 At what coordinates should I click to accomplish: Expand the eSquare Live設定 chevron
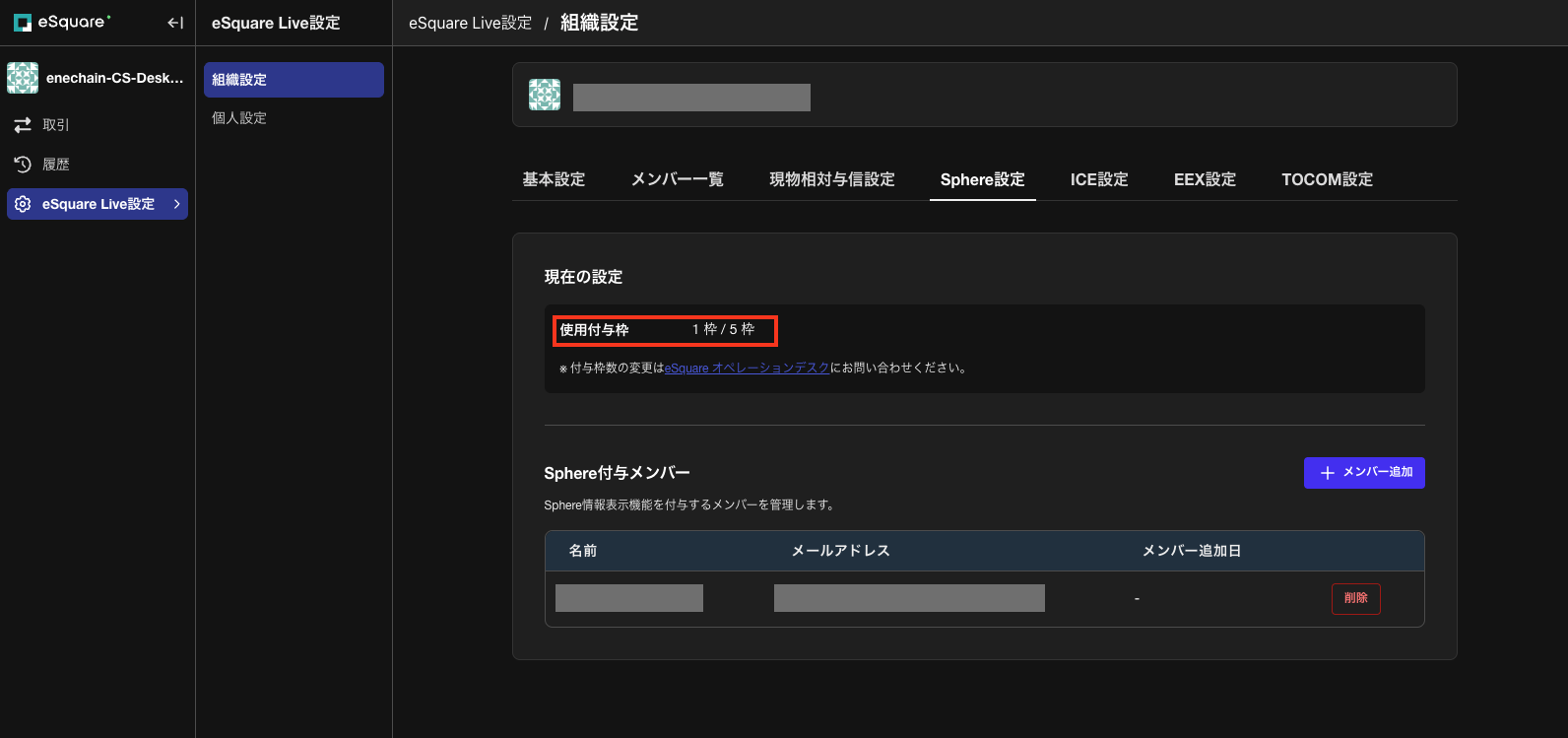coord(176,204)
